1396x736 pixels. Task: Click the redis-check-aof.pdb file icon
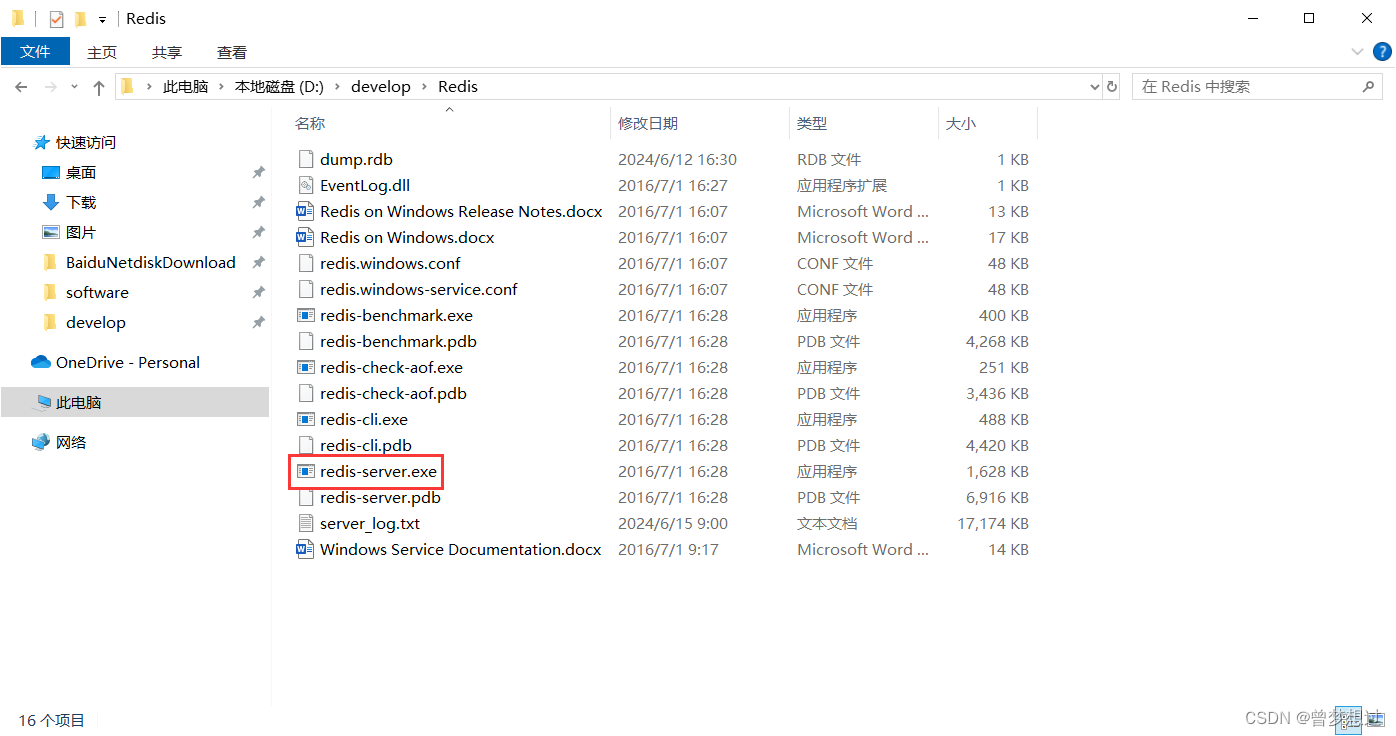click(x=306, y=393)
